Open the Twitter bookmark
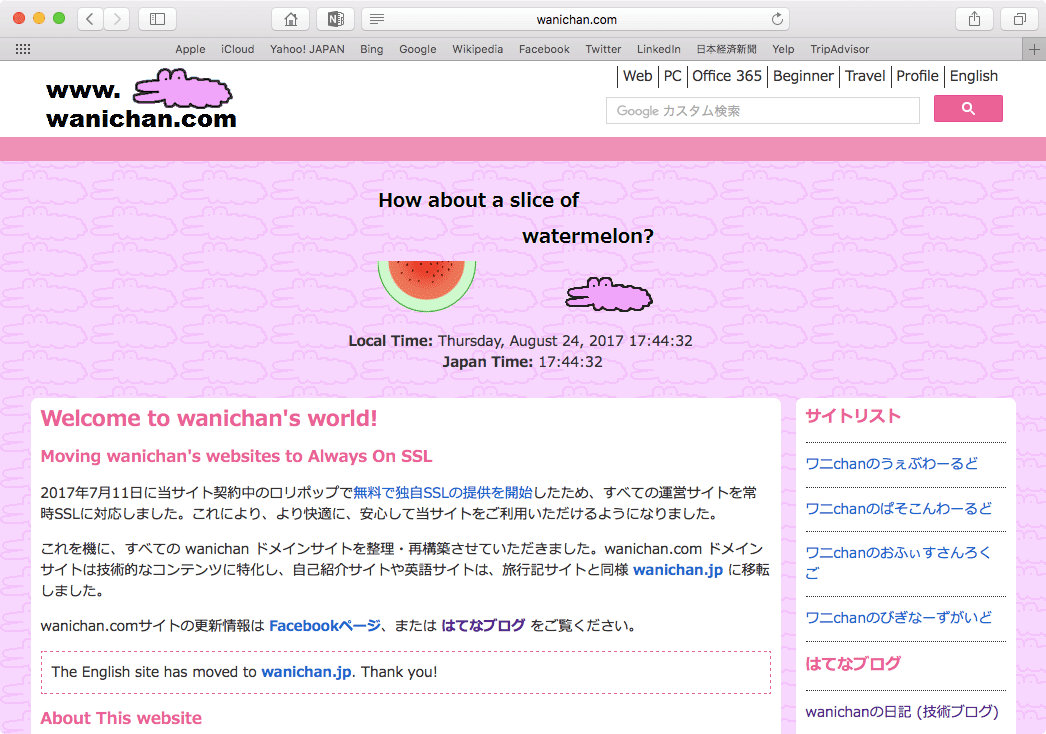The height and width of the screenshot is (734, 1046). (603, 49)
